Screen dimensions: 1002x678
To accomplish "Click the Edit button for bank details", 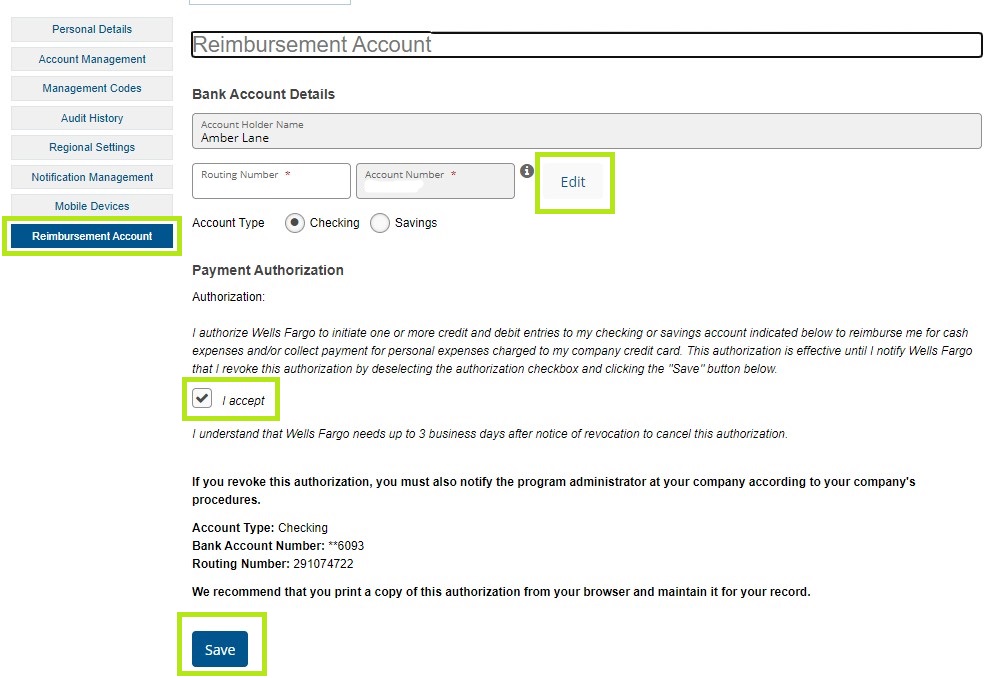I will pyautogui.click(x=573, y=182).
